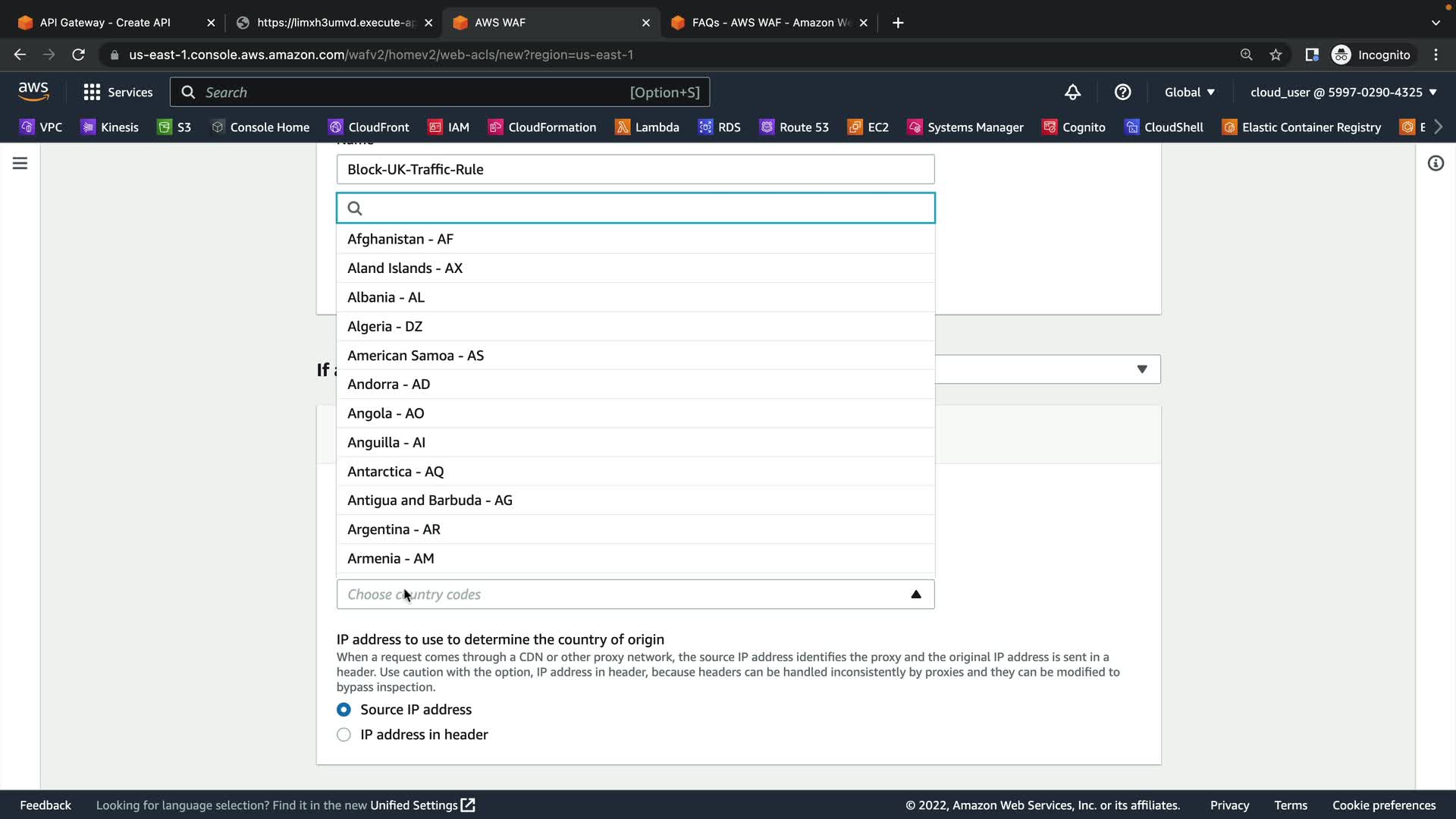Expand the cloud_user account menu
This screenshot has width=1456, height=819.
[1343, 93]
